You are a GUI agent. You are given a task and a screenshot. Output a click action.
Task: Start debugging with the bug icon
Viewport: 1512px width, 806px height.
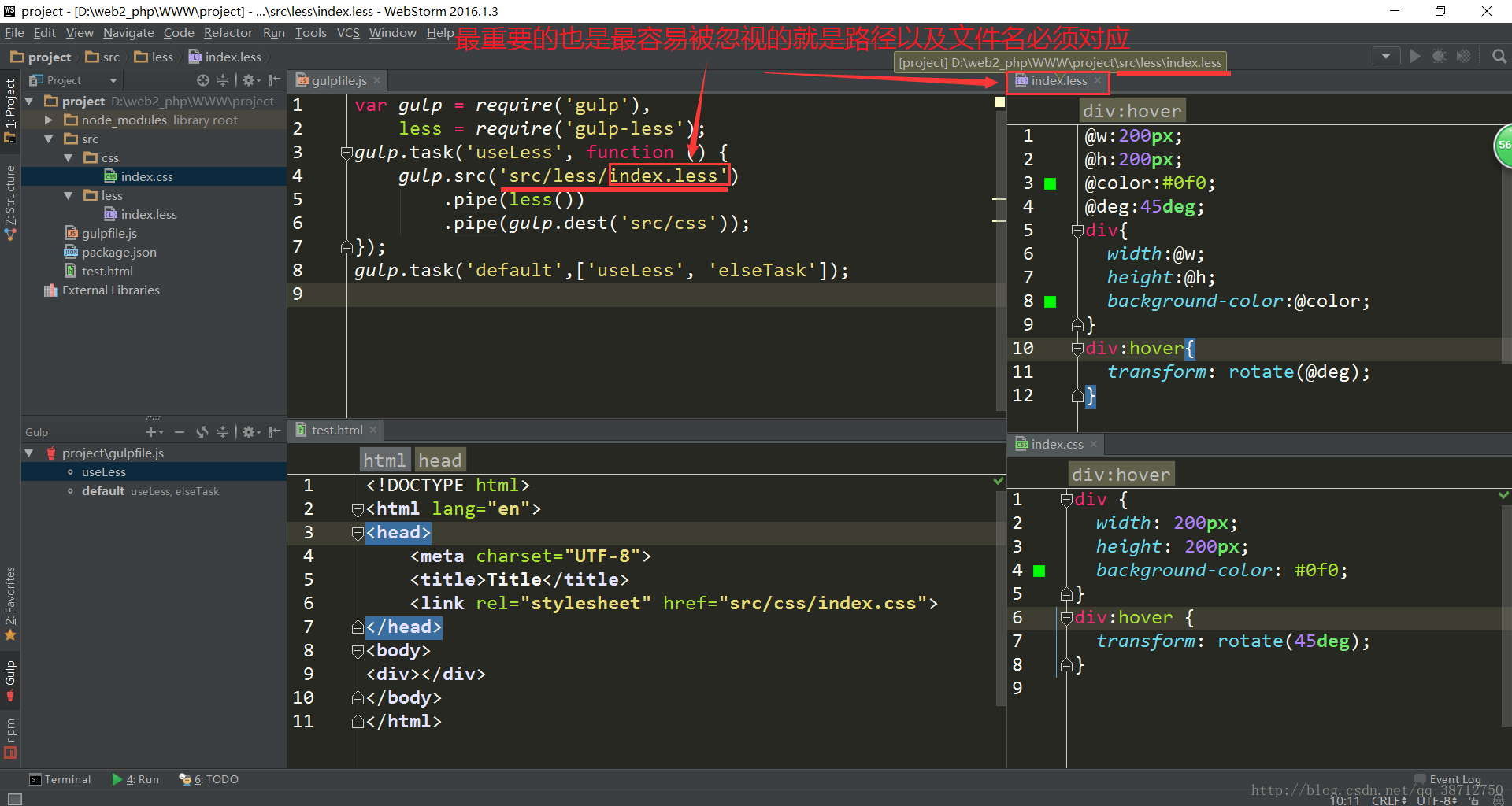(1439, 57)
